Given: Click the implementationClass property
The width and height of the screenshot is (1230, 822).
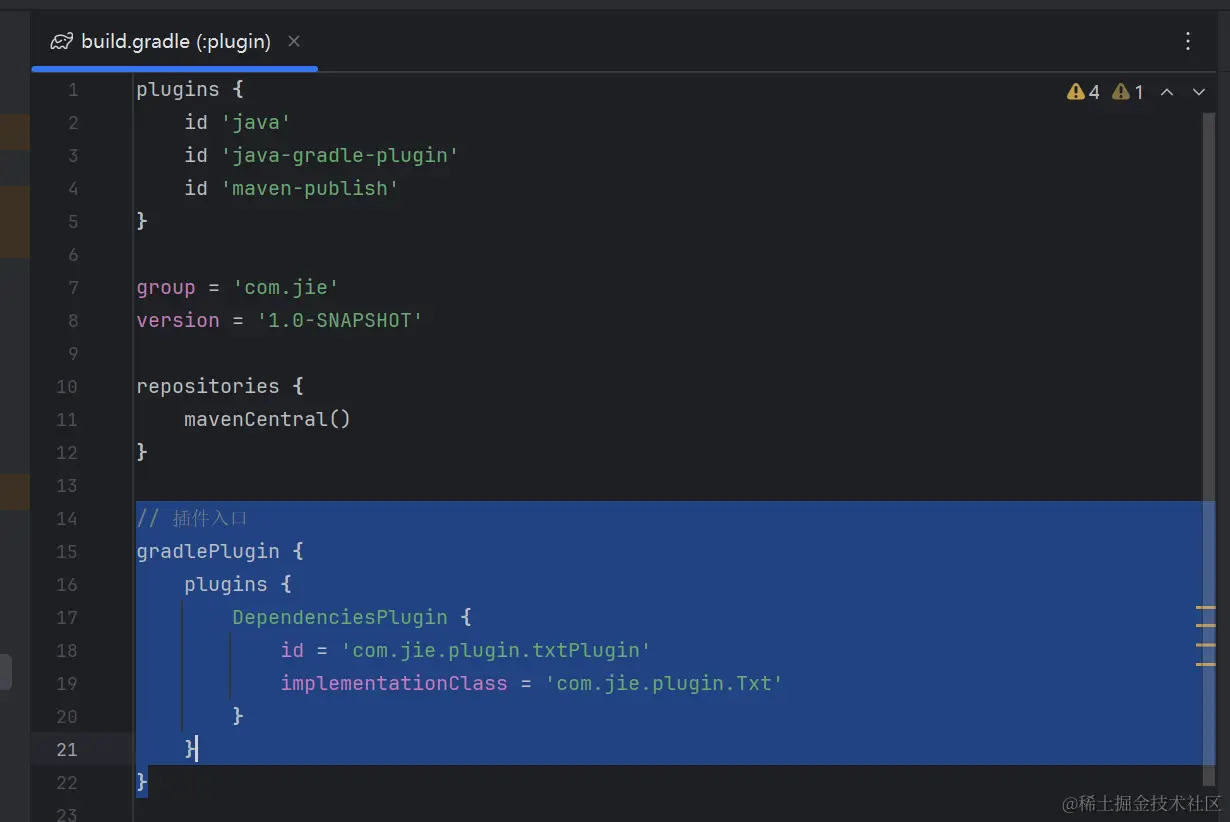Looking at the screenshot, I should [394, 683].
